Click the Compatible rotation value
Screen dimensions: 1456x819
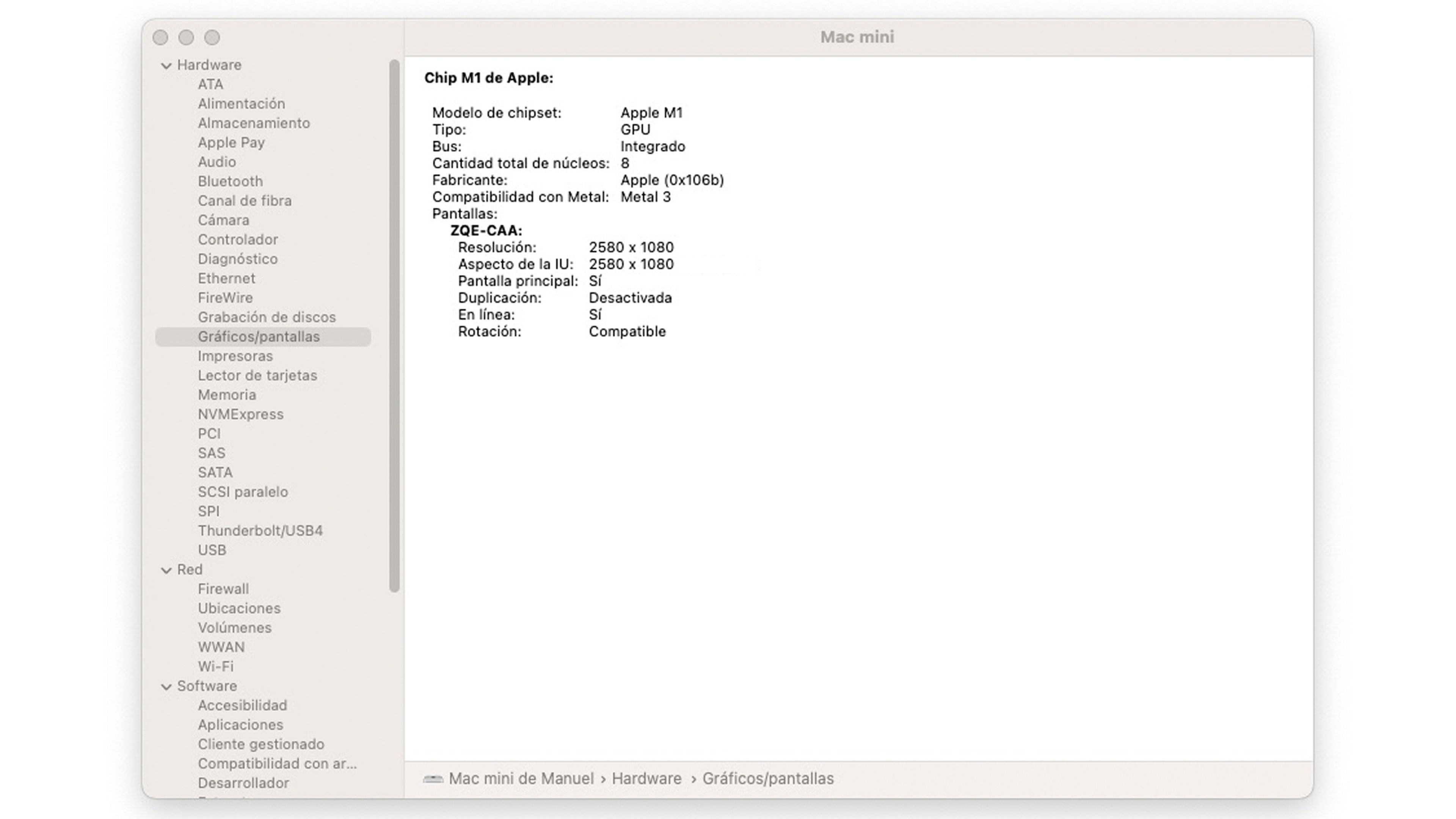(628, 332)
